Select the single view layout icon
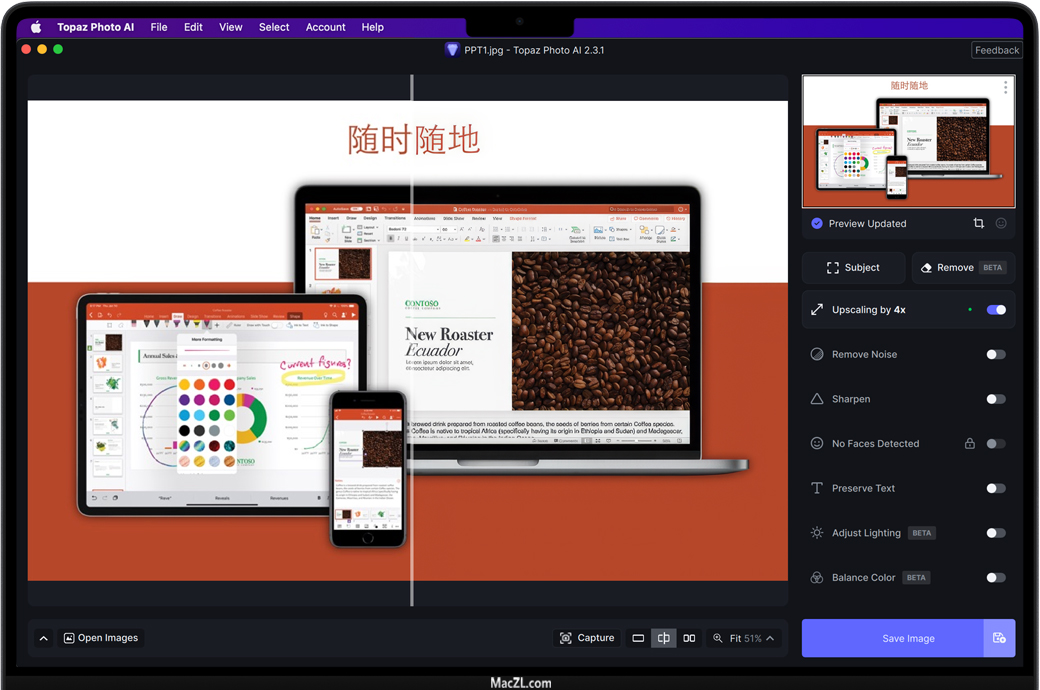Viewport: 1040px width, 690px height. coord(638,638)
